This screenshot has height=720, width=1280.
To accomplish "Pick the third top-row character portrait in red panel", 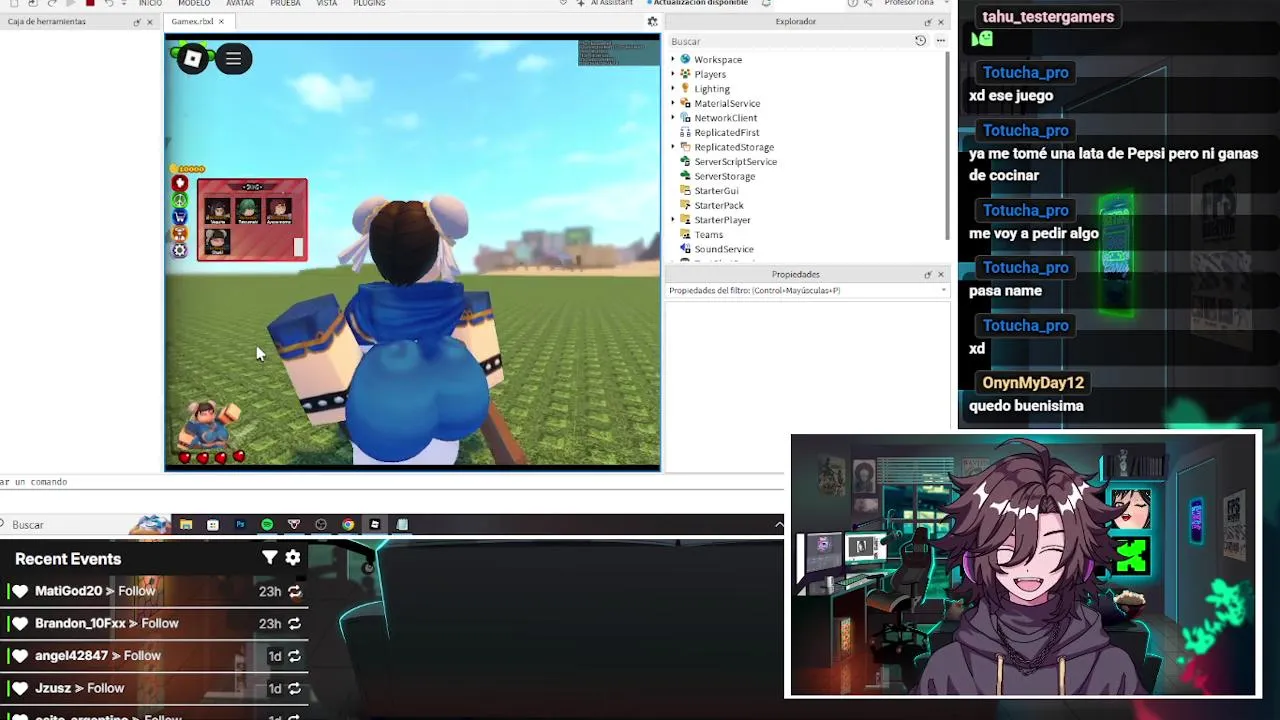I will [278, 211].
